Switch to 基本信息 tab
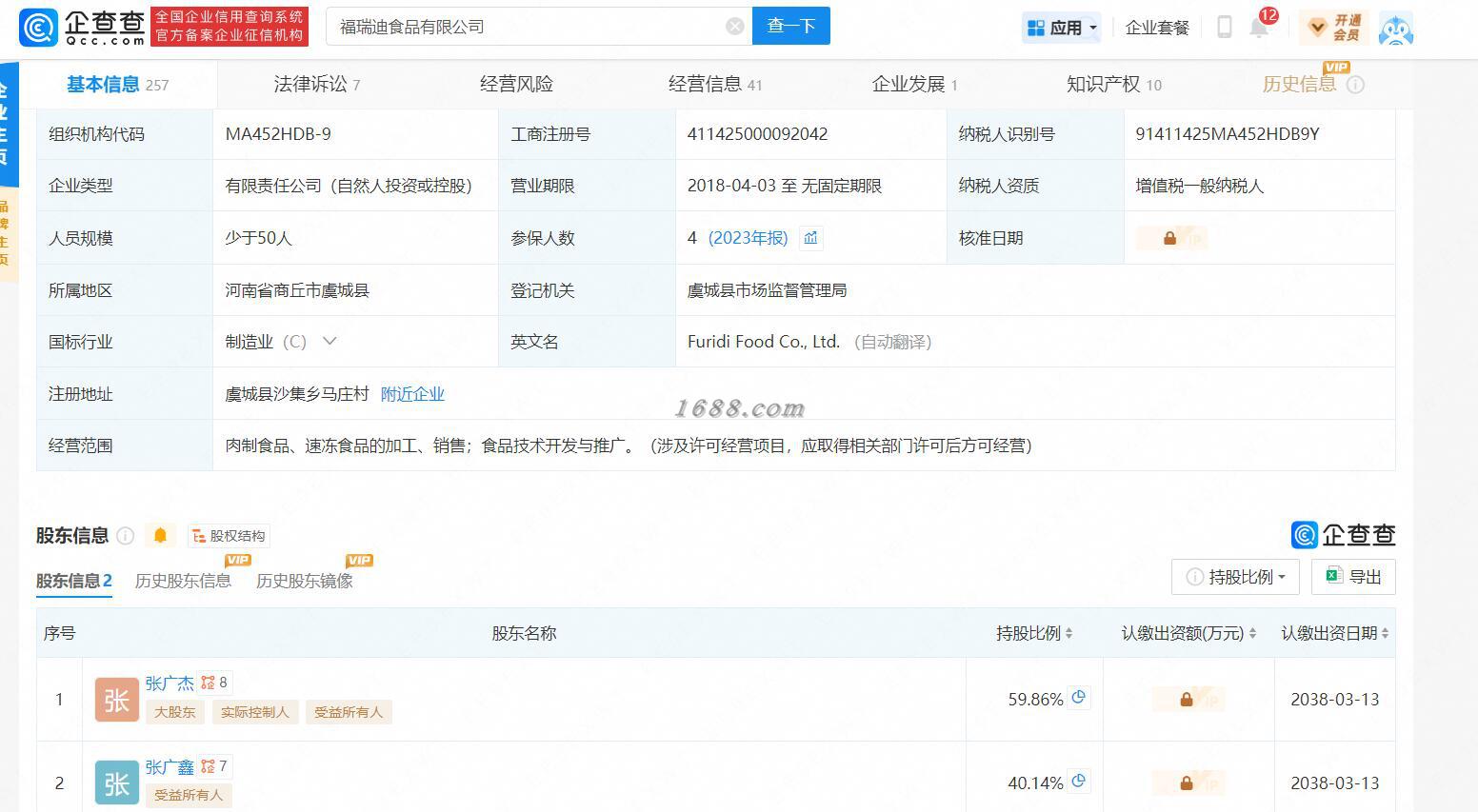The image size is (1478, 812). (117, 85)
